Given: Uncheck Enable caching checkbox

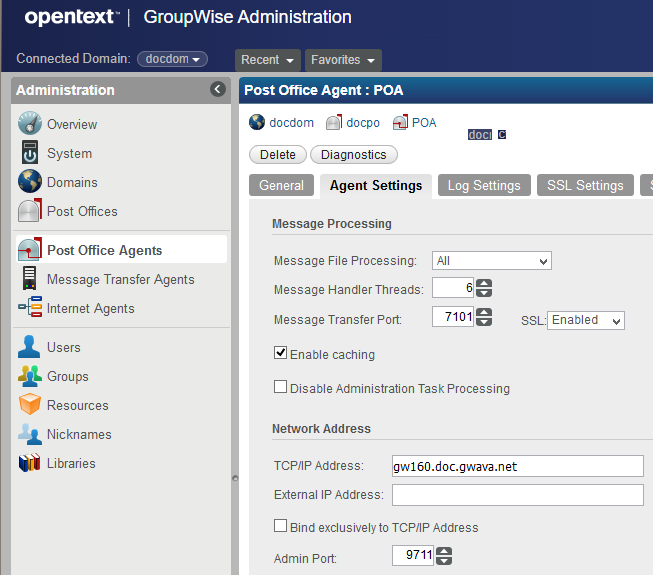Looking at the screenshot, I should coord(281,354).
